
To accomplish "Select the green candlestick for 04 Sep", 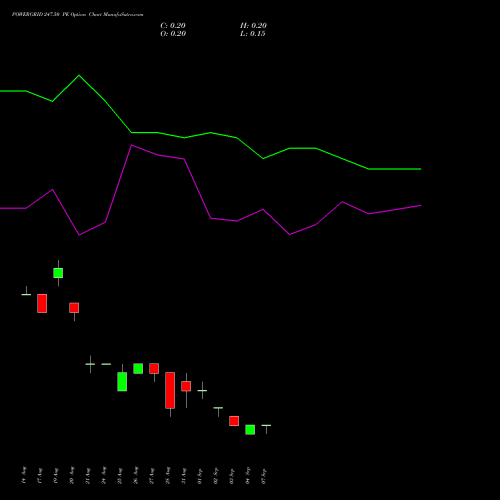I will click(250, 430).
